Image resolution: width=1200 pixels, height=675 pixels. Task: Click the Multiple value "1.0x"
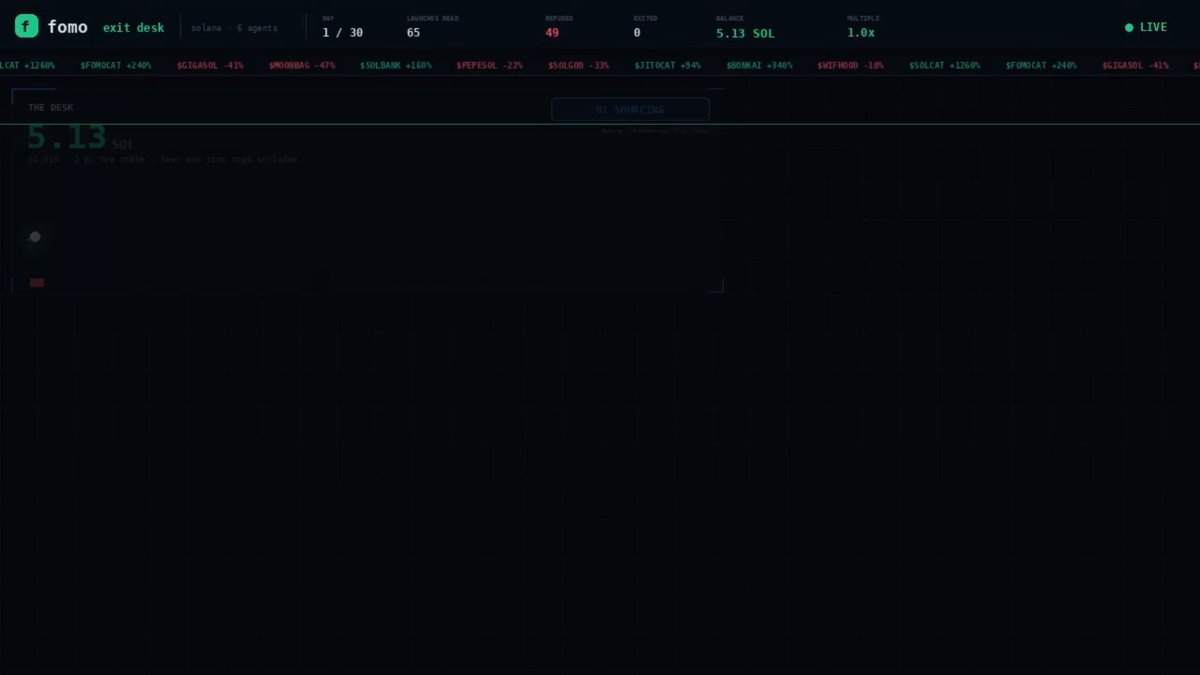pyautogui.click(x=861, y=33)
